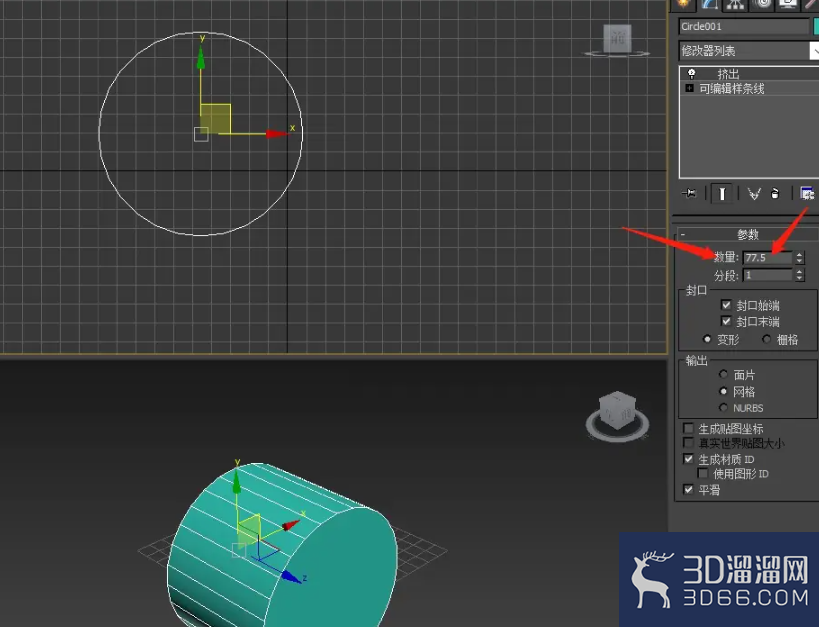Click the ViewCube in the perspective viewport
The image size is (819, 627).
click(617, 411)
